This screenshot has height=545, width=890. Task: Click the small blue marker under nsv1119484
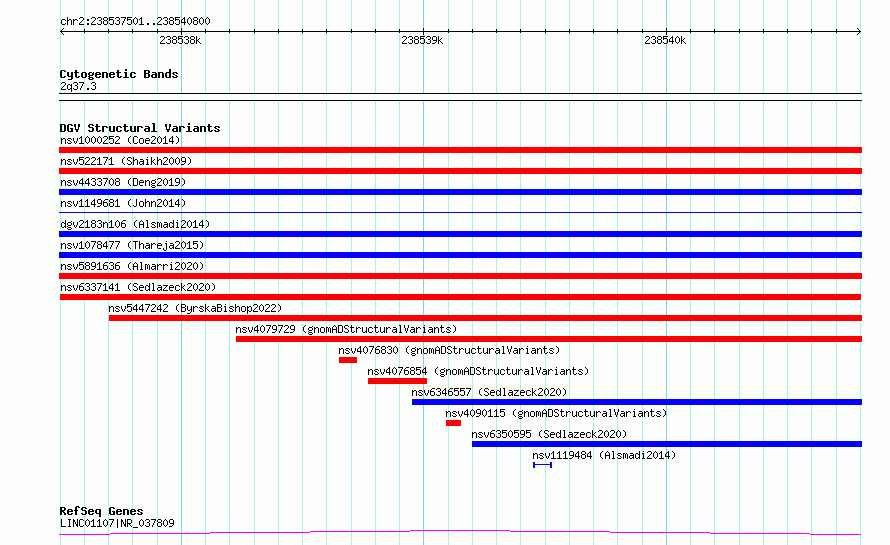point(542,465)
